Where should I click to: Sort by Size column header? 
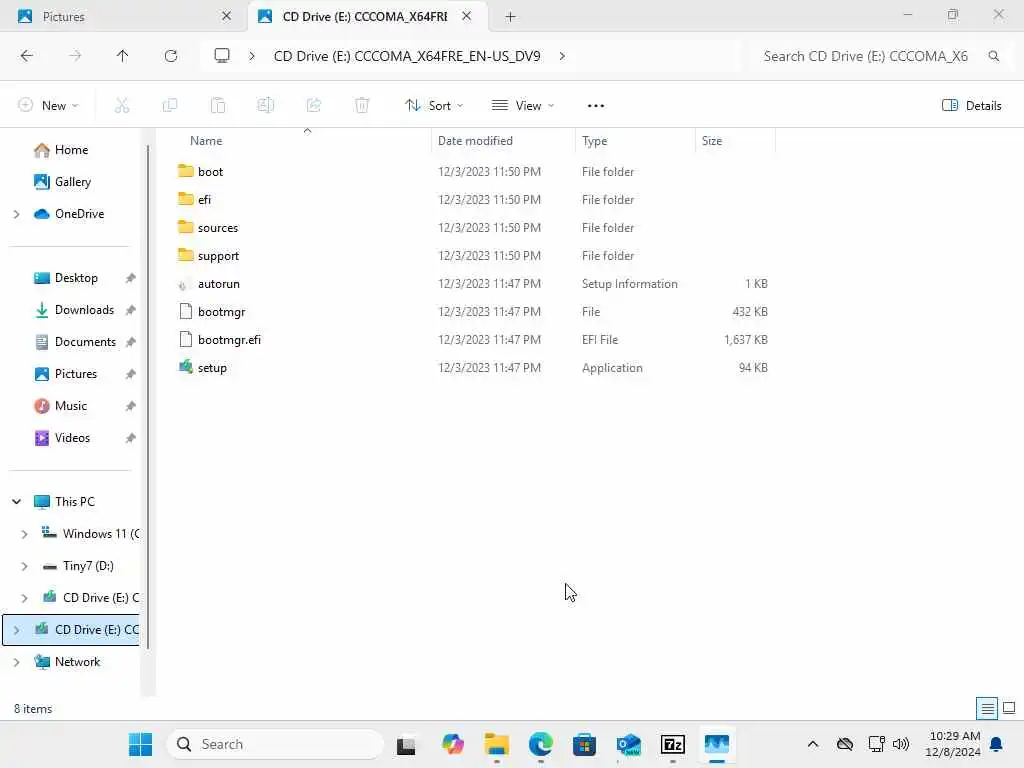coord(712,141)
